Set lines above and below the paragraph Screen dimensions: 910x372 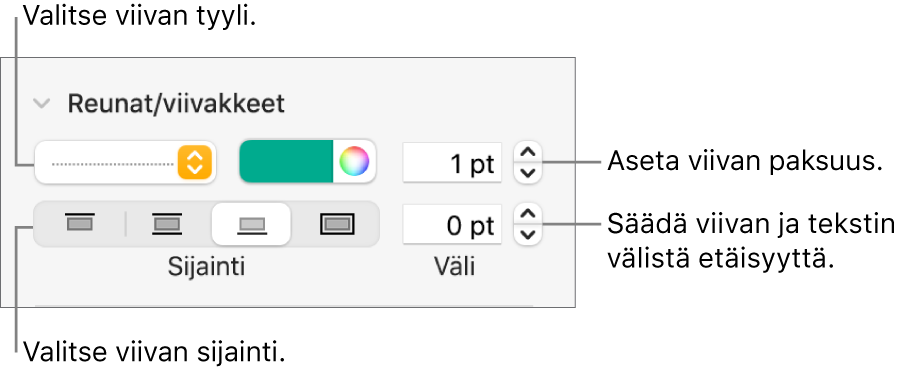click(167, 224)
